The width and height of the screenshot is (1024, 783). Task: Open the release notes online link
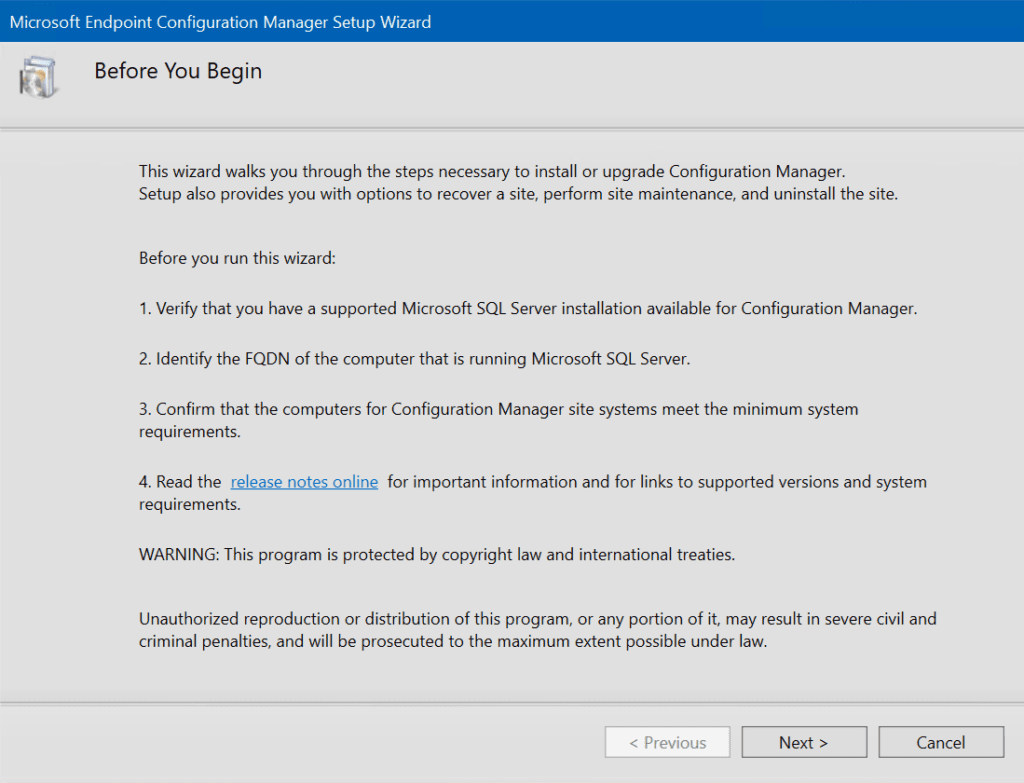(304, 482)
